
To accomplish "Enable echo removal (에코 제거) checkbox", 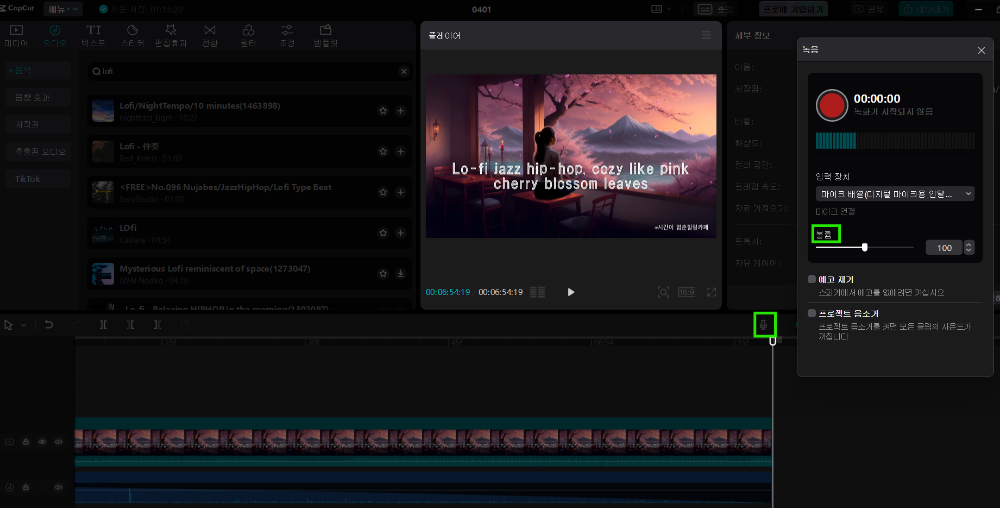I will [812, 279].
